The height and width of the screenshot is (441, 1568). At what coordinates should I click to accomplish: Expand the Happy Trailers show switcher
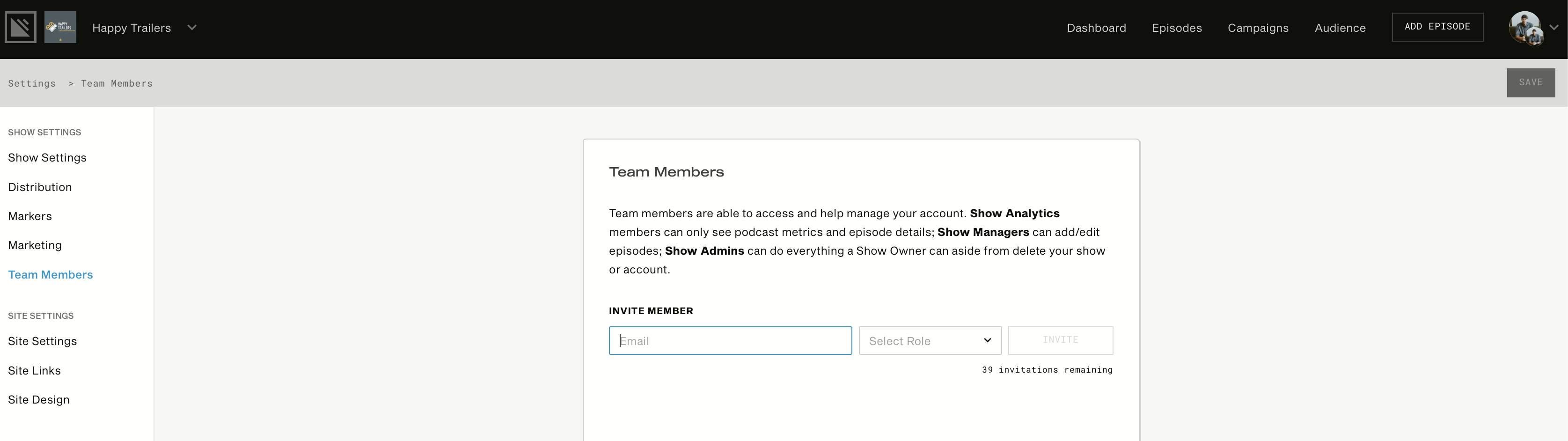pos(192,28)
